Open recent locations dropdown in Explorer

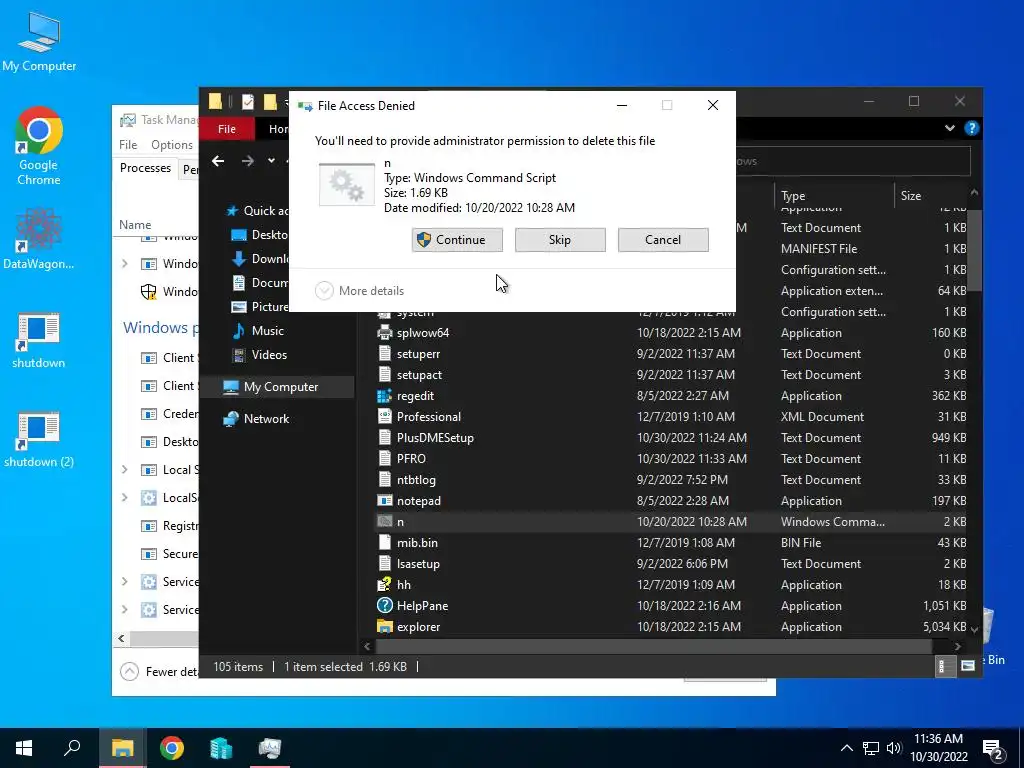(x=271, y=161)
